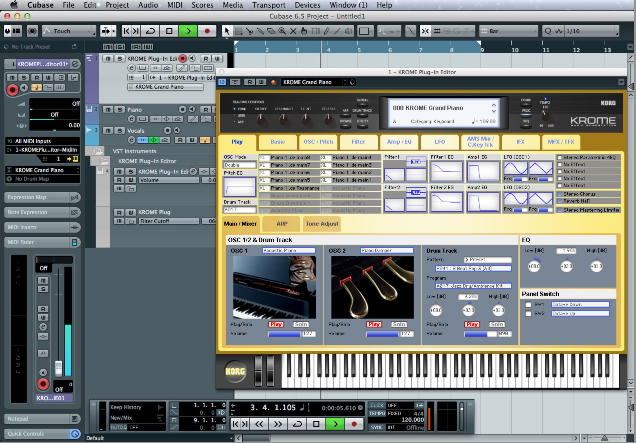
Task: Adjust the OSC 1 volume slider
Action: click(284, 334)
